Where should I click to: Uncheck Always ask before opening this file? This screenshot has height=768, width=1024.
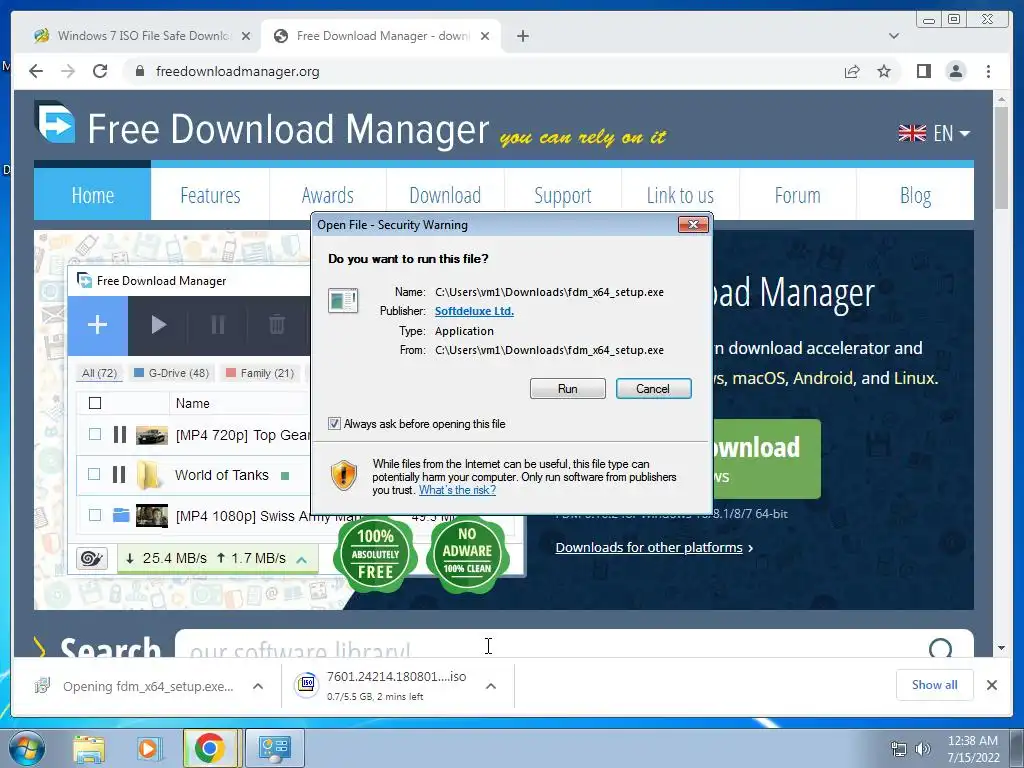coord(334,424)
